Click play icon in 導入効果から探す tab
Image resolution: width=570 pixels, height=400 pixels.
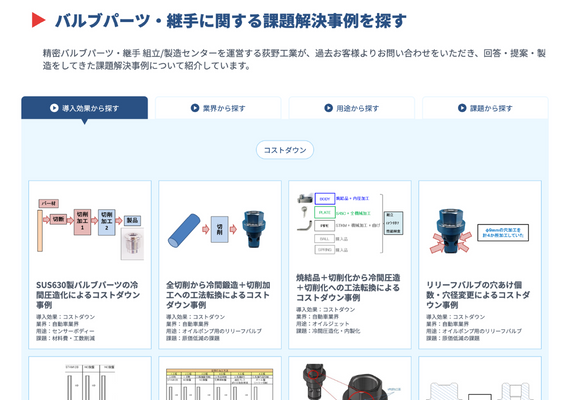[x=54, y=108]
